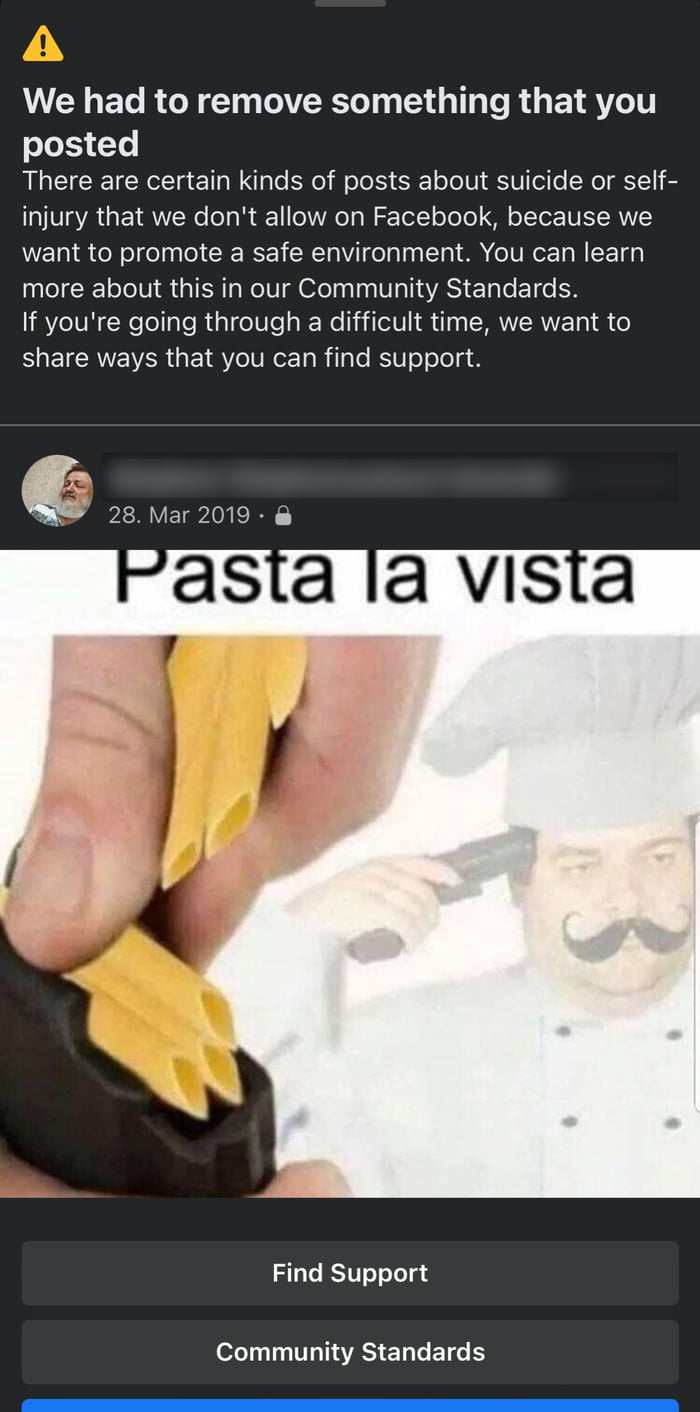Tap the privacy lock icon beside the date
The image size is (700, 1412).
[283, 515]
